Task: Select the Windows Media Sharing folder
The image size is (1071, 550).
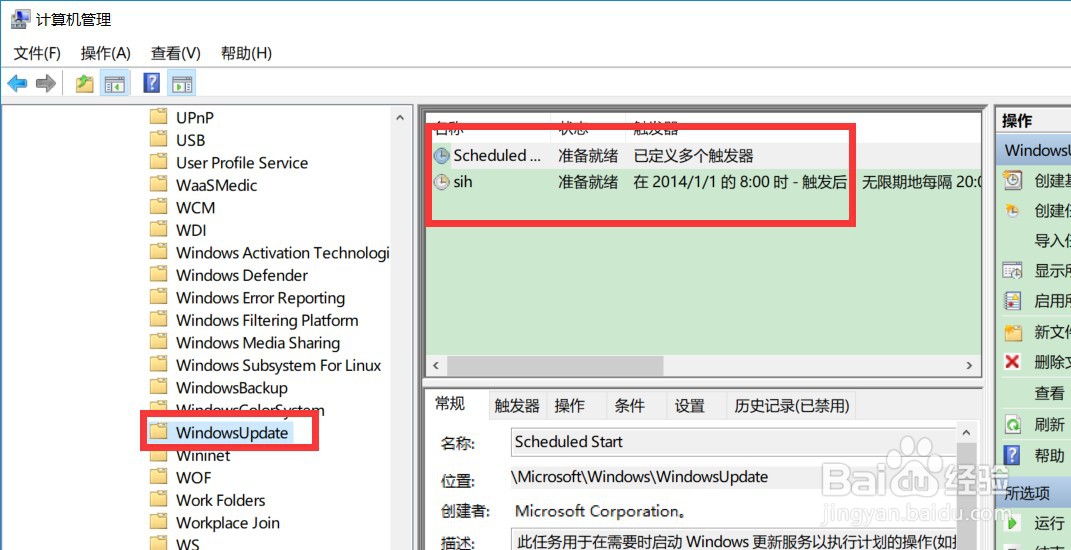Action: 258,343
